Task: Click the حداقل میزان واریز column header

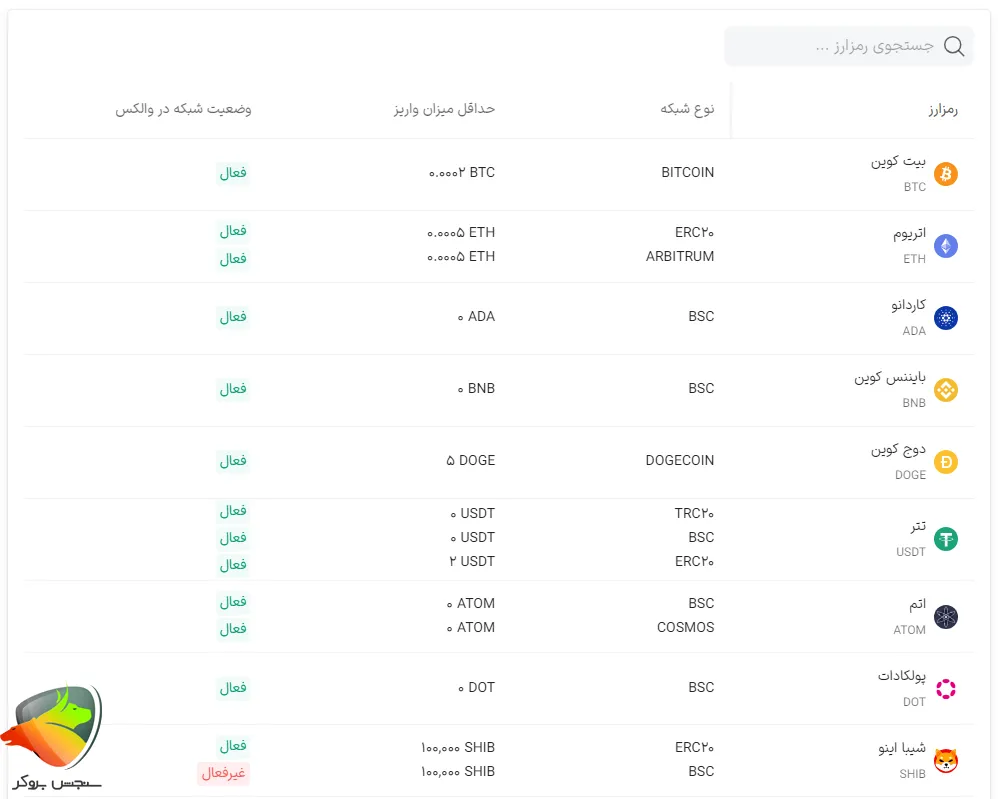Action: click(x=444, y=109)
